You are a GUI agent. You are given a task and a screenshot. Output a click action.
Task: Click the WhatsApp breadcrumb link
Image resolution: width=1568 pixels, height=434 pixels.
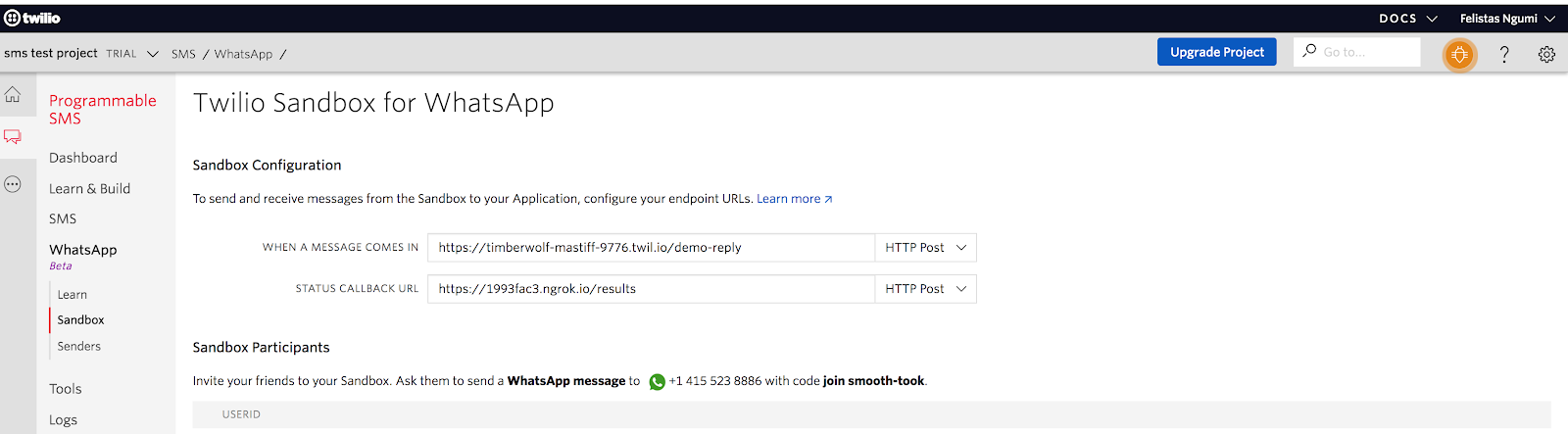click(243, 54)
